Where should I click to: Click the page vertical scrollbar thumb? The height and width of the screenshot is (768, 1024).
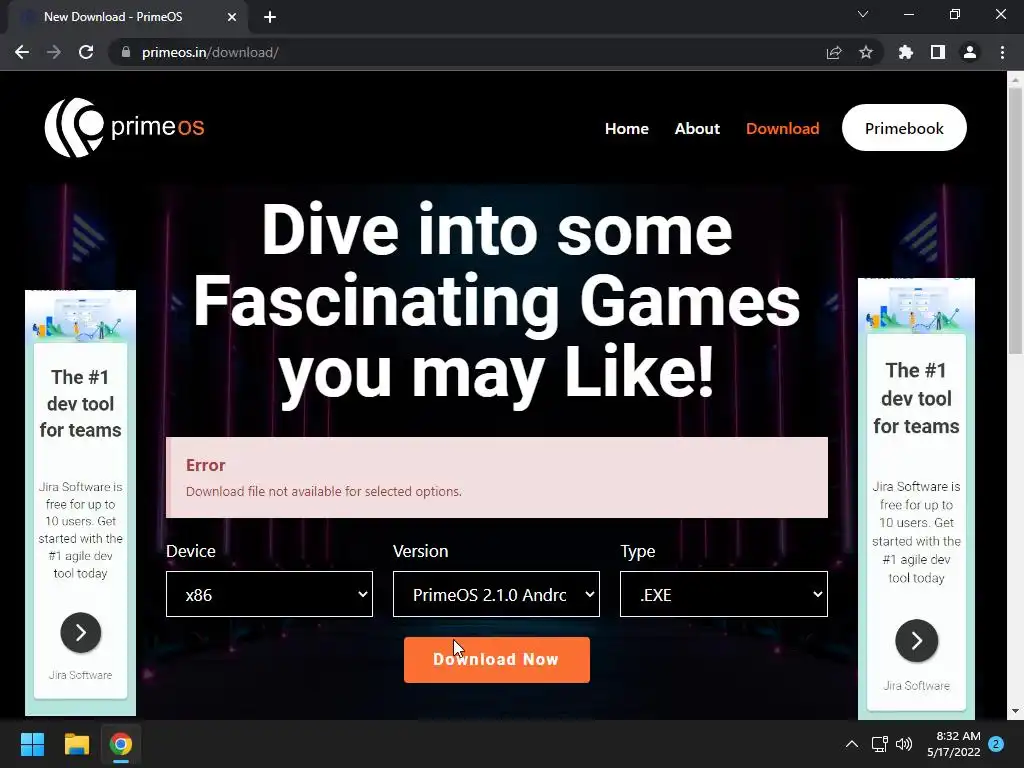pyautogui.click(x=1015, y=222)
